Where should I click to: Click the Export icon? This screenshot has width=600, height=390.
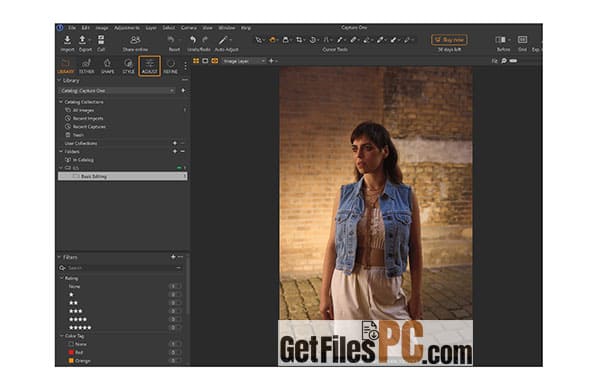[82, 40]
